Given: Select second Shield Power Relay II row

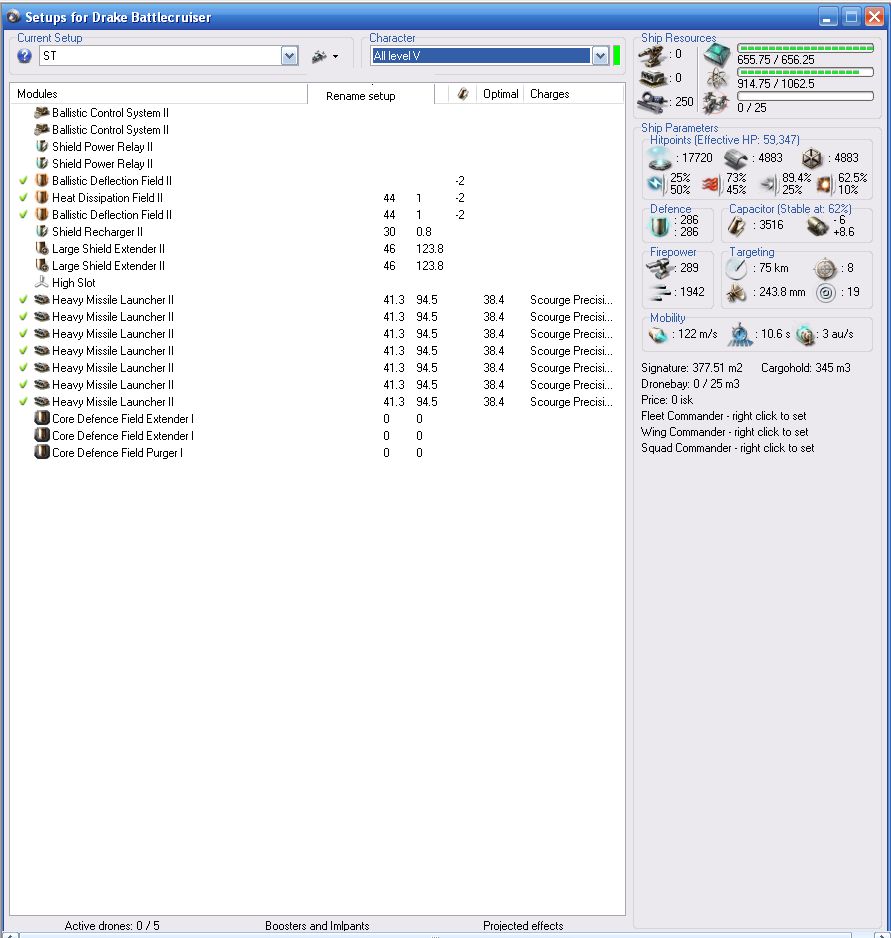Looking at the screenshot, I should point(317,164).
